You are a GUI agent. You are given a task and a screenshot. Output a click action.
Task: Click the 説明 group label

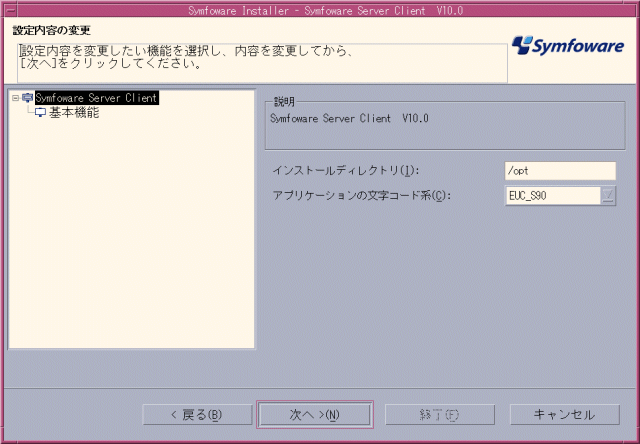[284, 102]
